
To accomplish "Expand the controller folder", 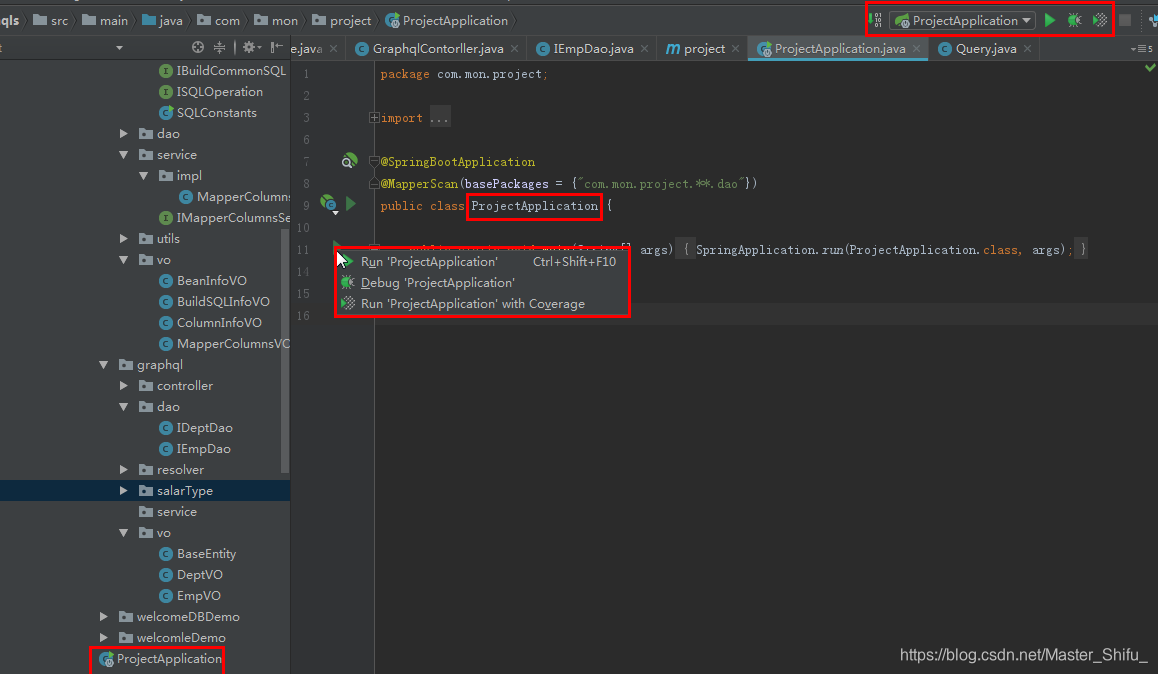I will [x=123, y=385].
